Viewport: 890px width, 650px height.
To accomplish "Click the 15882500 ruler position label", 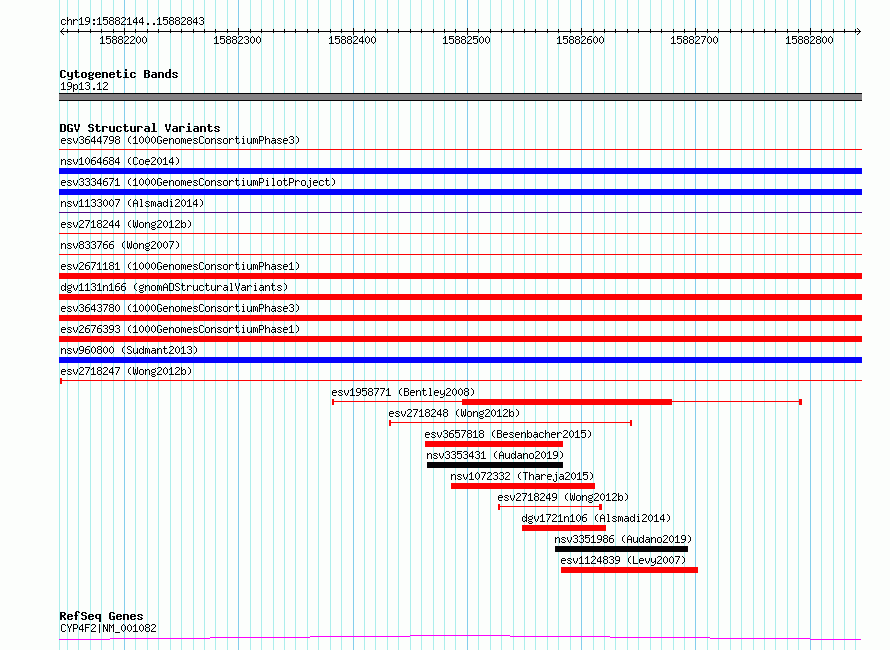I will [466, 40].
